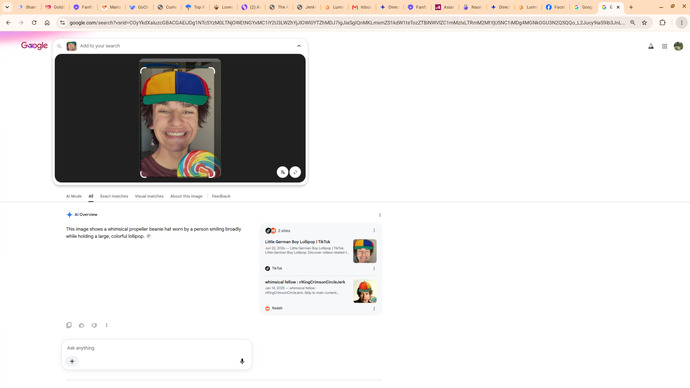Click the image search button beside expand
The height and width of the screenshot is (388, 690).
[283, 172]
